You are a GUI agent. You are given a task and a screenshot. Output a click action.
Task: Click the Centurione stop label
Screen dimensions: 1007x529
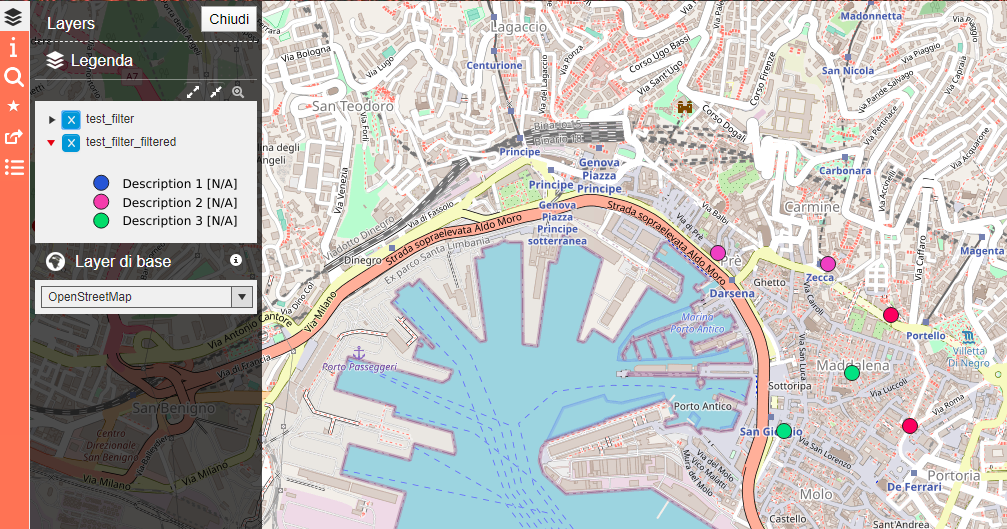coord(494,65)
